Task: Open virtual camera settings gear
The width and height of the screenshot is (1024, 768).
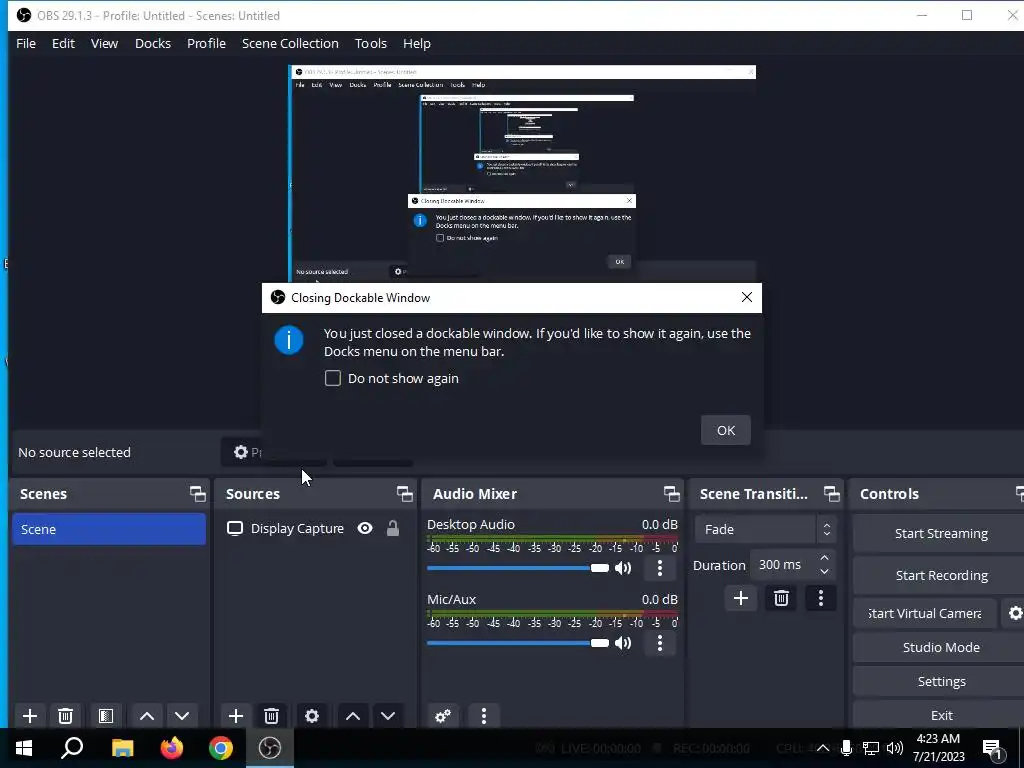Action: [x=1015, y=613]
